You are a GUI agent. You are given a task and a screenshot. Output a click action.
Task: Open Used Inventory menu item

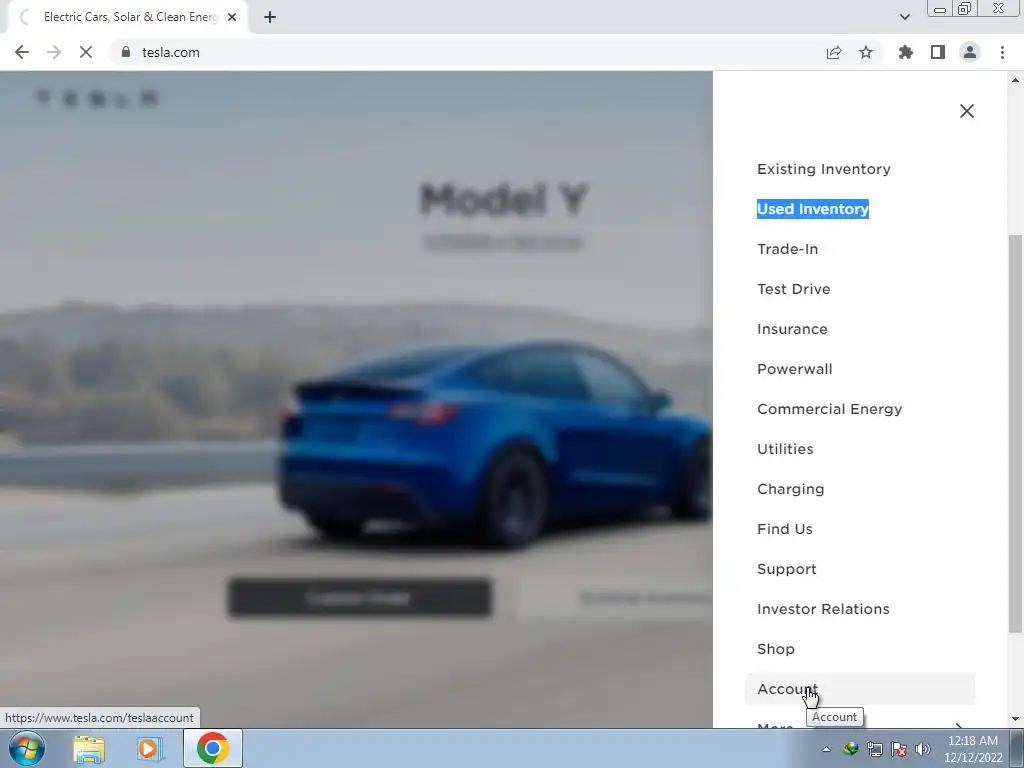812,209
